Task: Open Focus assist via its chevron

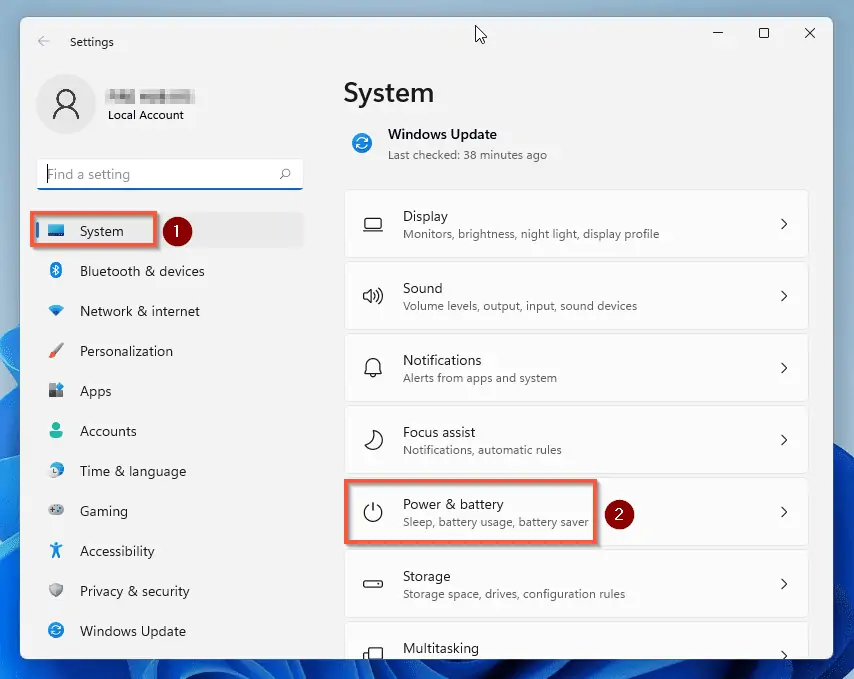Action: click(784, 440)
